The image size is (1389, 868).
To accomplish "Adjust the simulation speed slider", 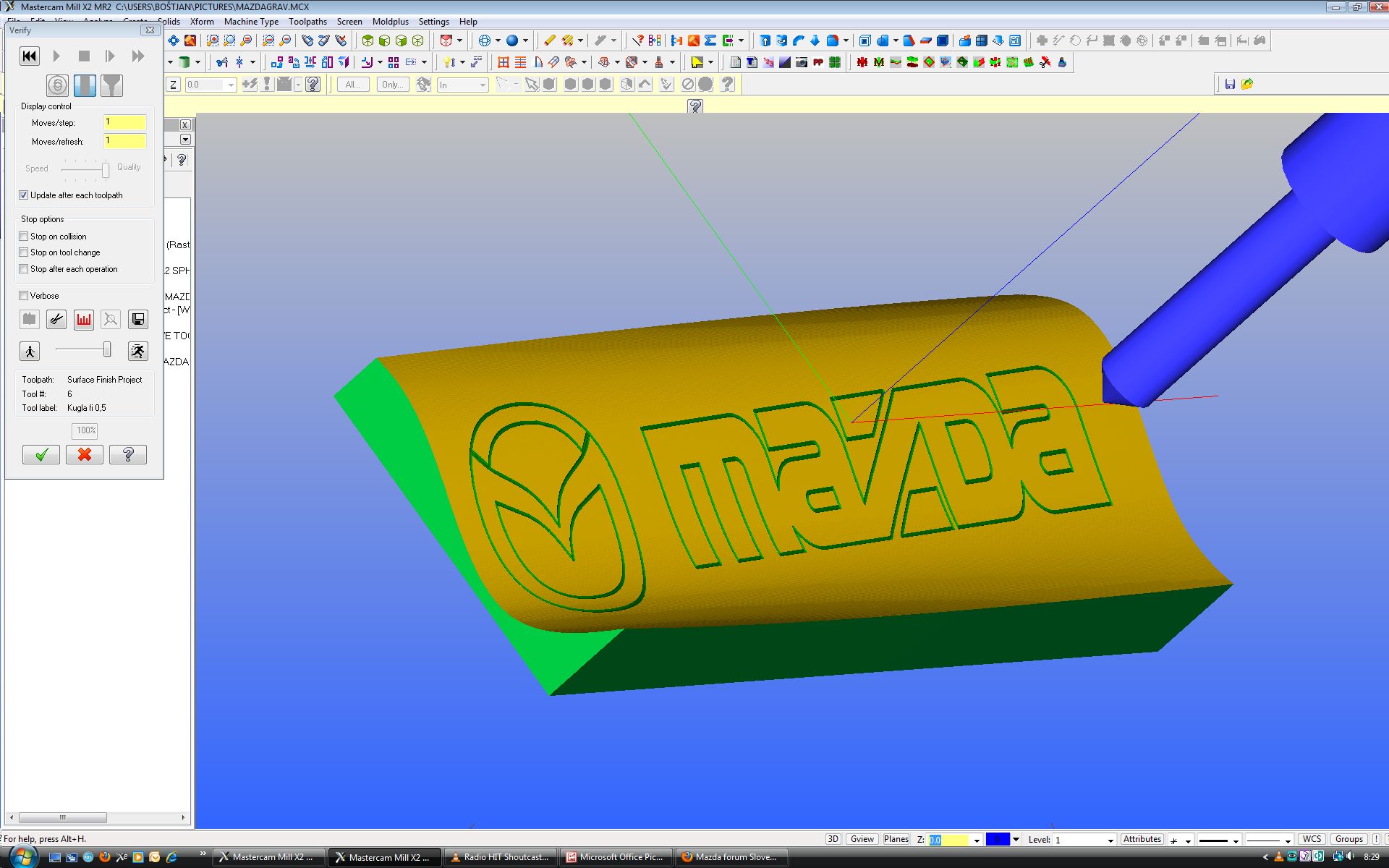I will 107,350.
